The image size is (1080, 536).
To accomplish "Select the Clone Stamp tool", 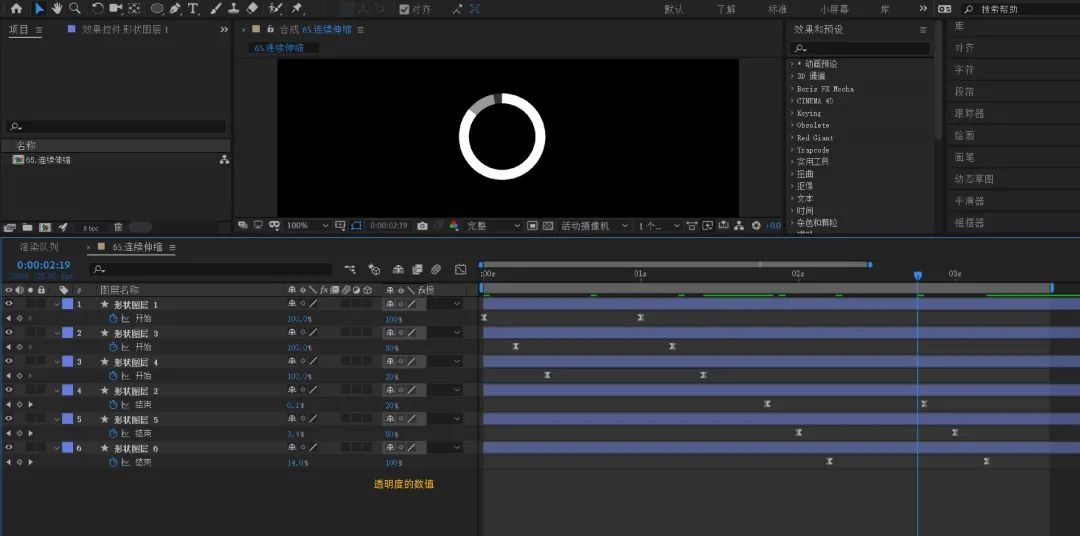I will [x=233, y=8].
